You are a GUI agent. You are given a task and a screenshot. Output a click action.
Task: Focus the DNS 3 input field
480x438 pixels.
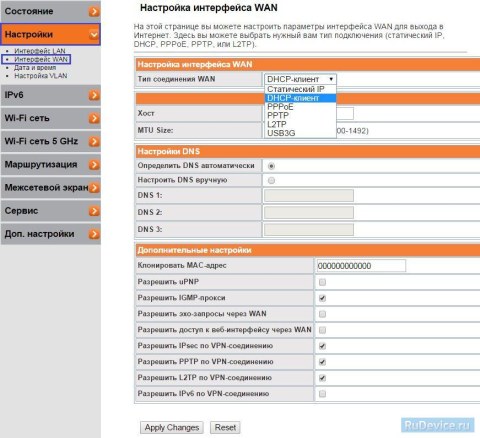(x=309, y=230)
